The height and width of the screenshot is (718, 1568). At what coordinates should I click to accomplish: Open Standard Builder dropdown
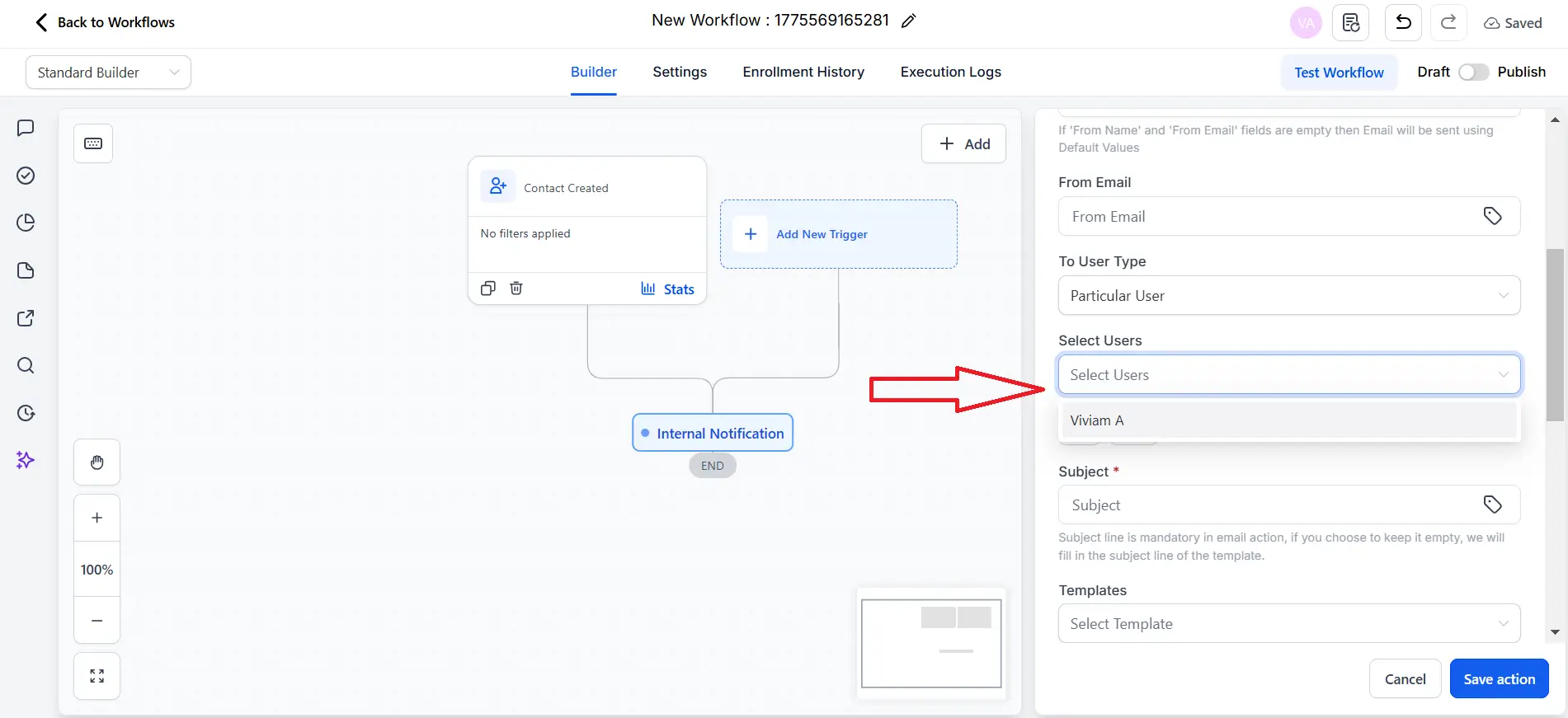point(108,73)
